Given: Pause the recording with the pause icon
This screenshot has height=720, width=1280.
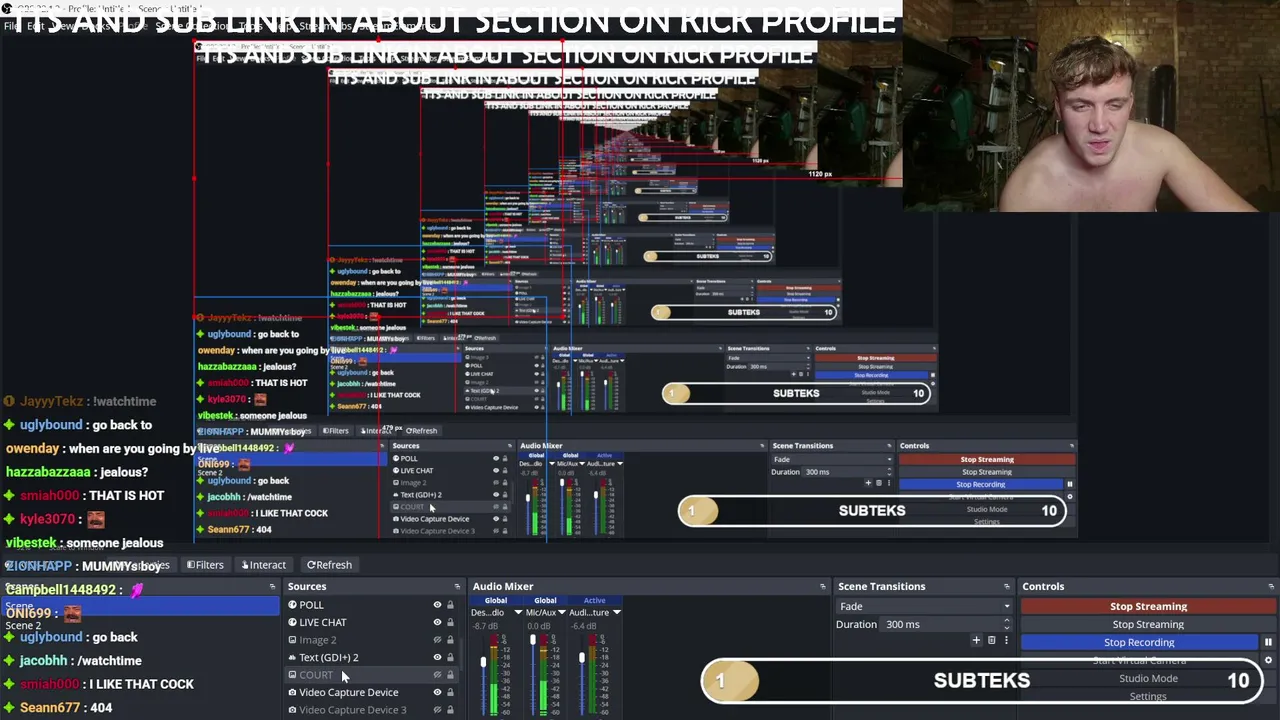Looking at the screenshot, I should point(1268,643).
